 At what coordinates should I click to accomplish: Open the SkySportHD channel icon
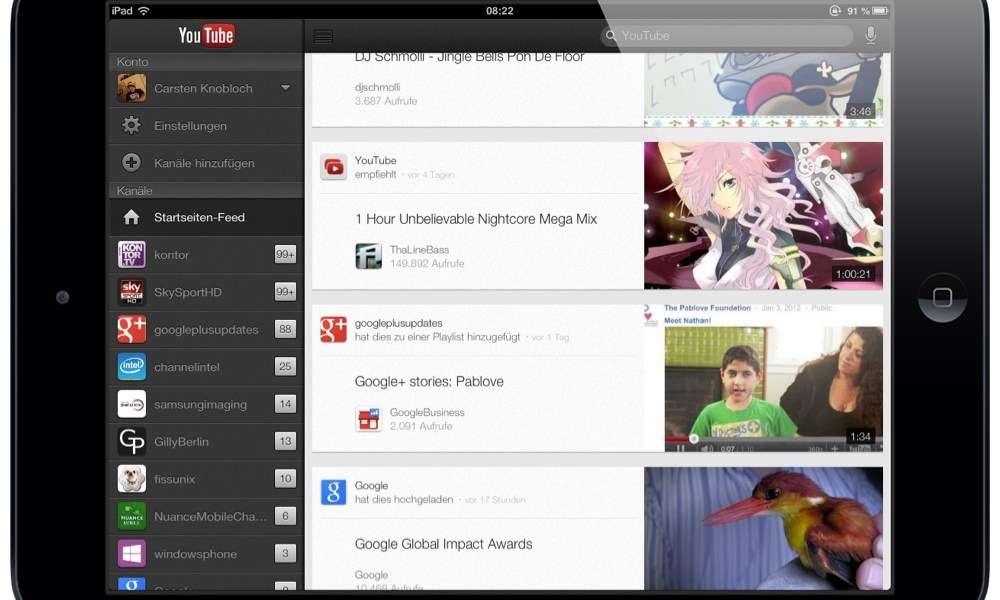[132, 292]
